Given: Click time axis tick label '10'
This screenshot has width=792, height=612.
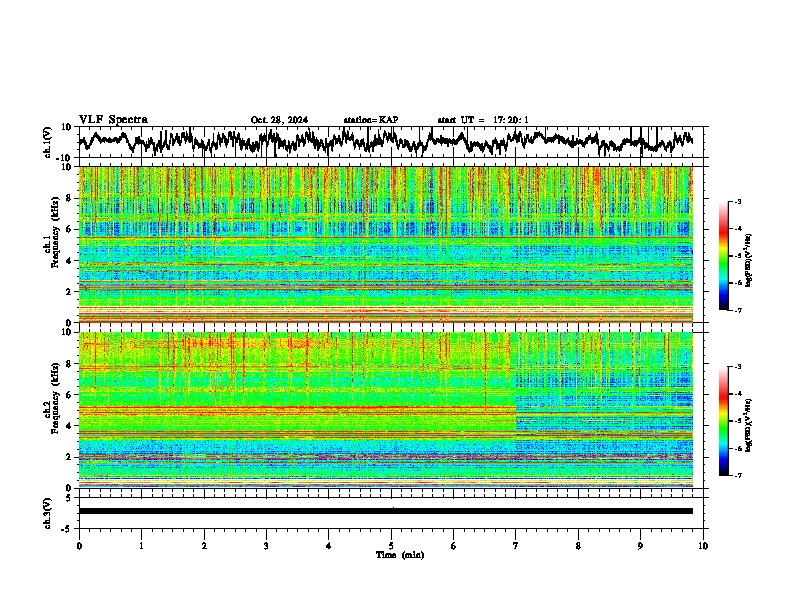Looking at the screenshot, I should [x=703, y=546].
